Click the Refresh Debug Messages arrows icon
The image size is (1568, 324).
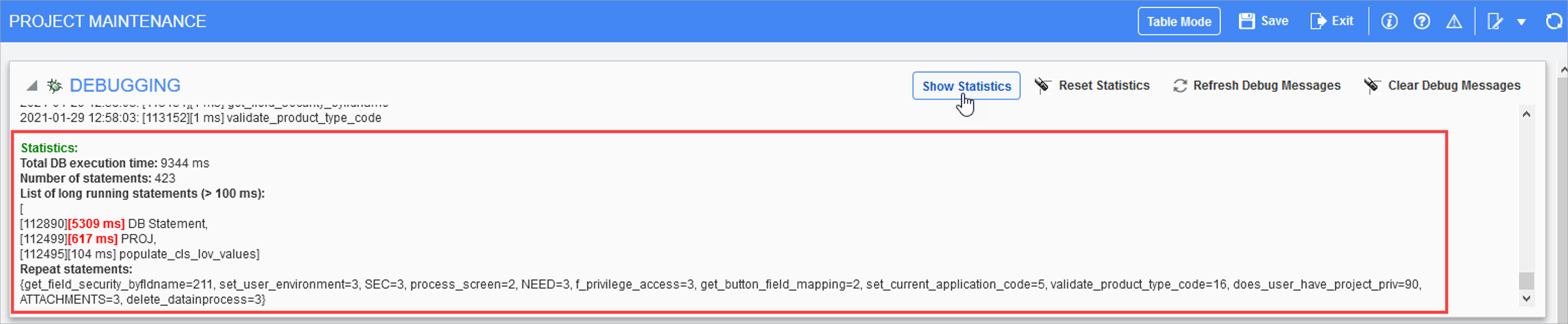[1180, 86]
